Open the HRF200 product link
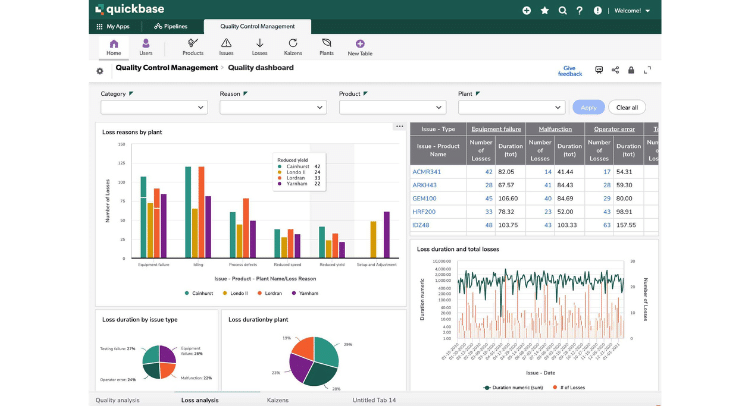 [x=424, y=212]
